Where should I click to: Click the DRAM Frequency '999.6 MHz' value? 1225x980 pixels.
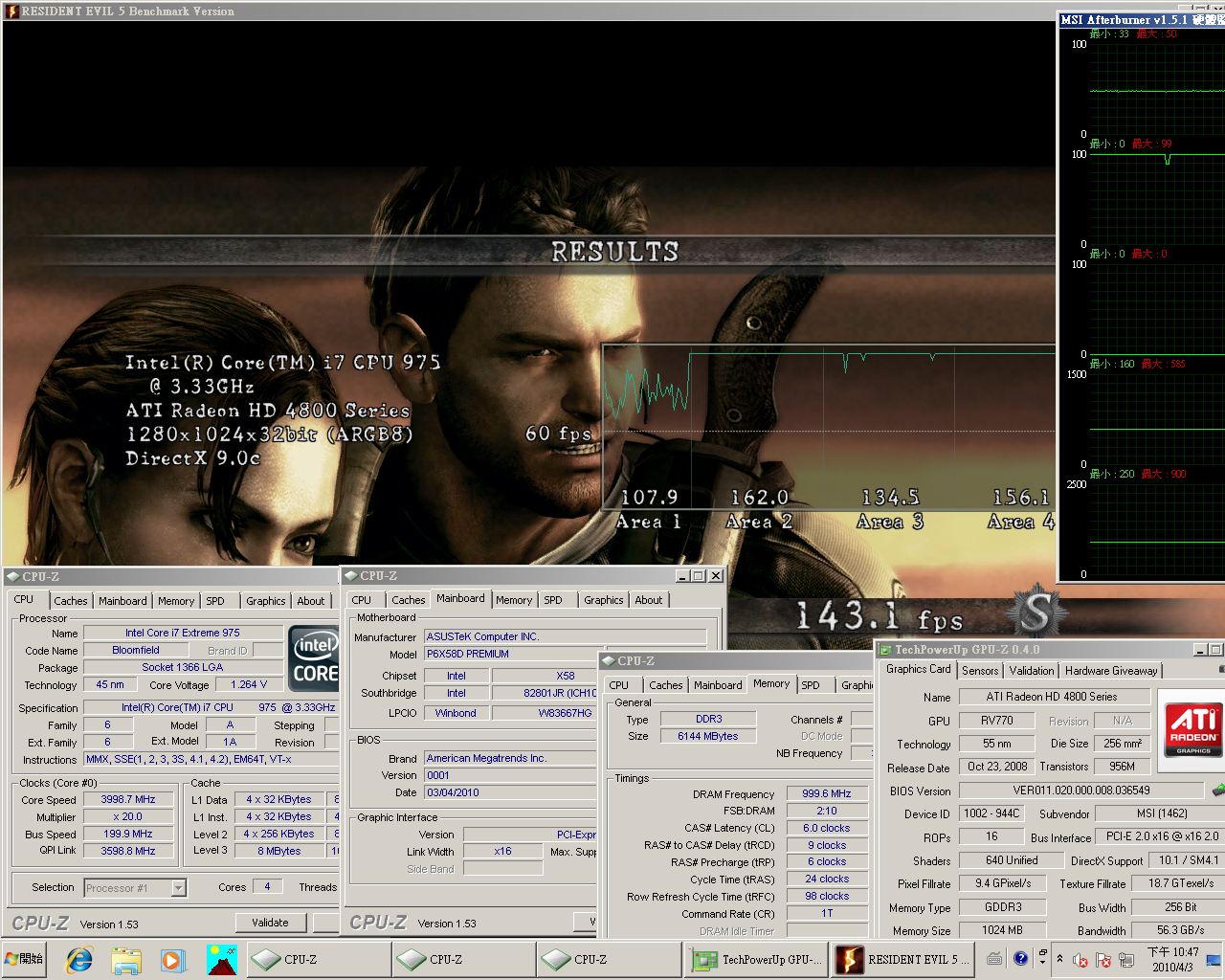(827, 793)
